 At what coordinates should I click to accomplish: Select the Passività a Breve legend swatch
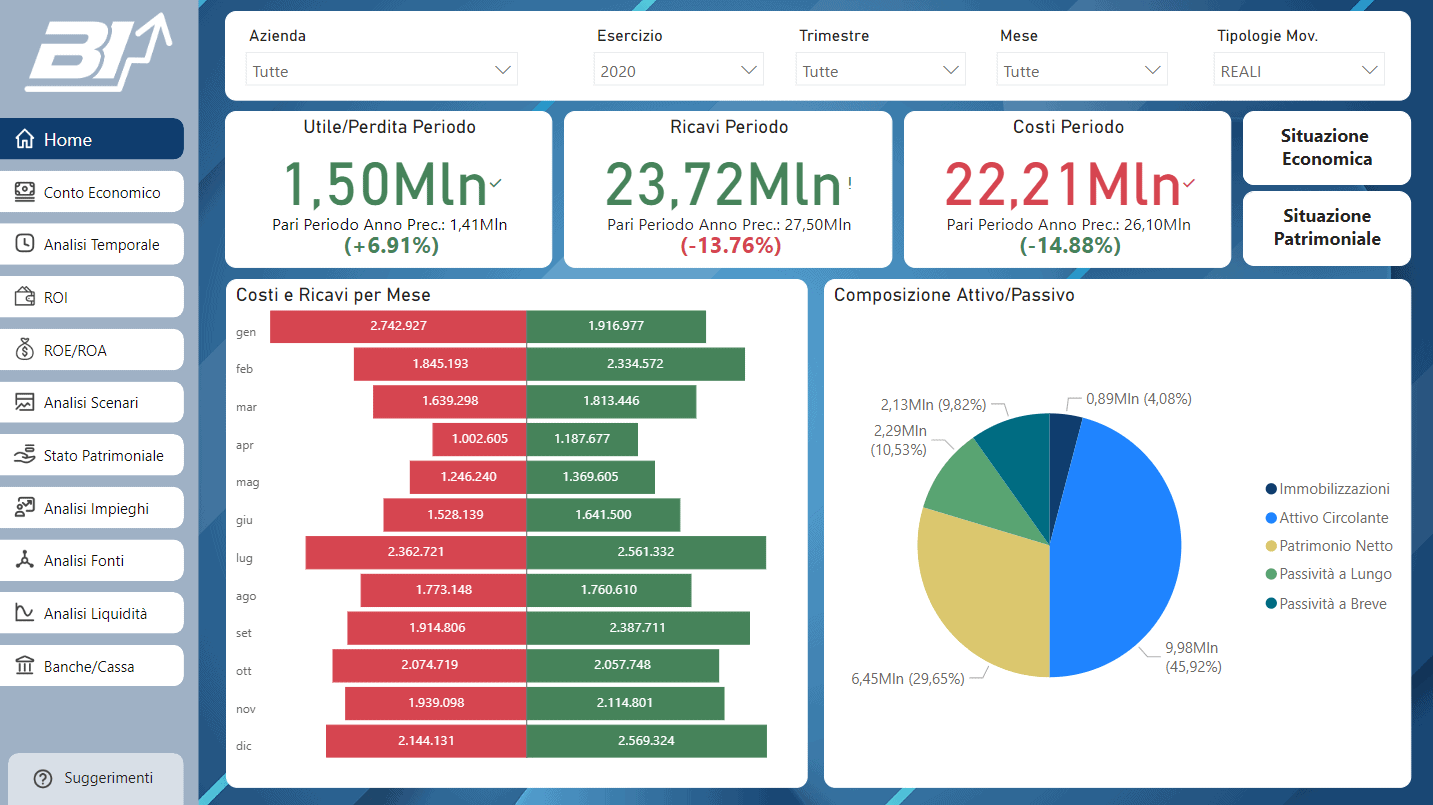click(1271, 604)
